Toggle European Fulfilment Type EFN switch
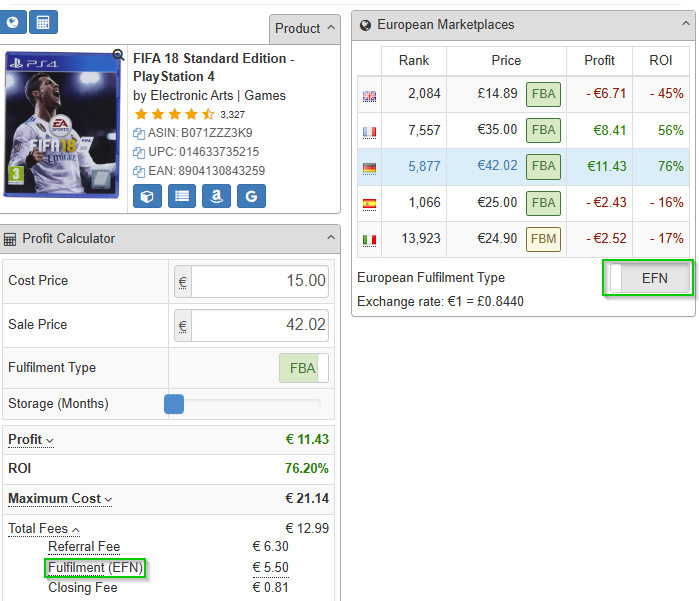 tap(648, 278)
